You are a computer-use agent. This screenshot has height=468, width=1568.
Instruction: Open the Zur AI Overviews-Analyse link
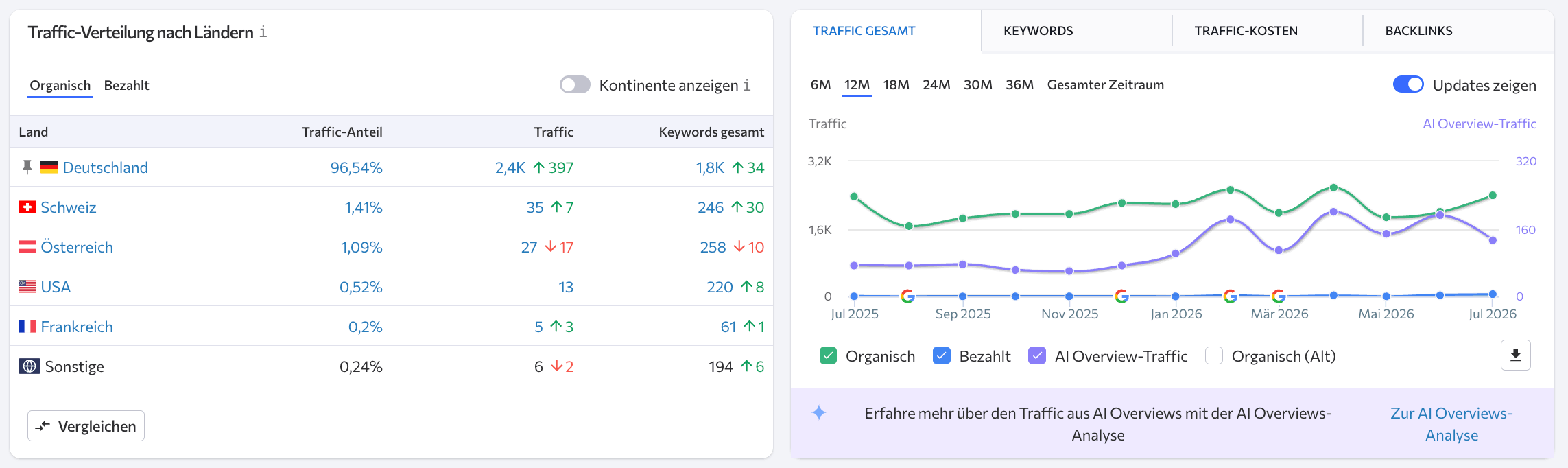coord(1451,424)
